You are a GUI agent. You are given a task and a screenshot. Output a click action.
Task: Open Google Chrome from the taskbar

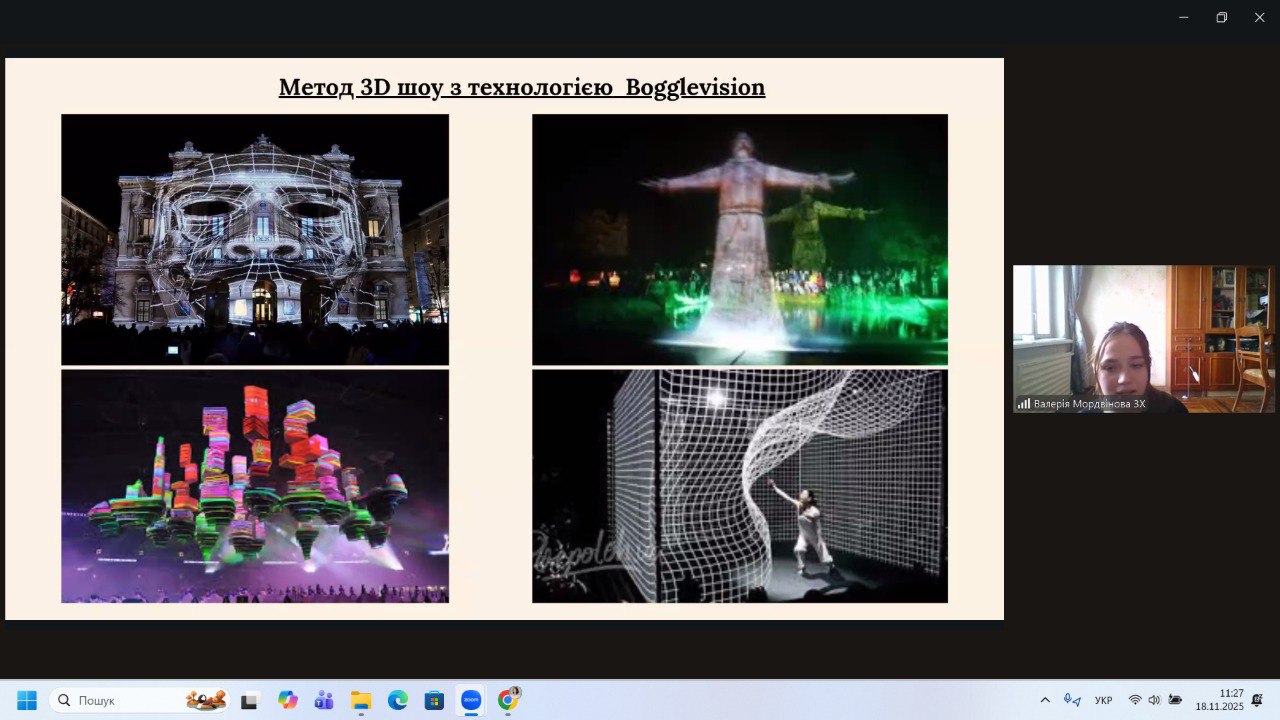pos(508,700)
